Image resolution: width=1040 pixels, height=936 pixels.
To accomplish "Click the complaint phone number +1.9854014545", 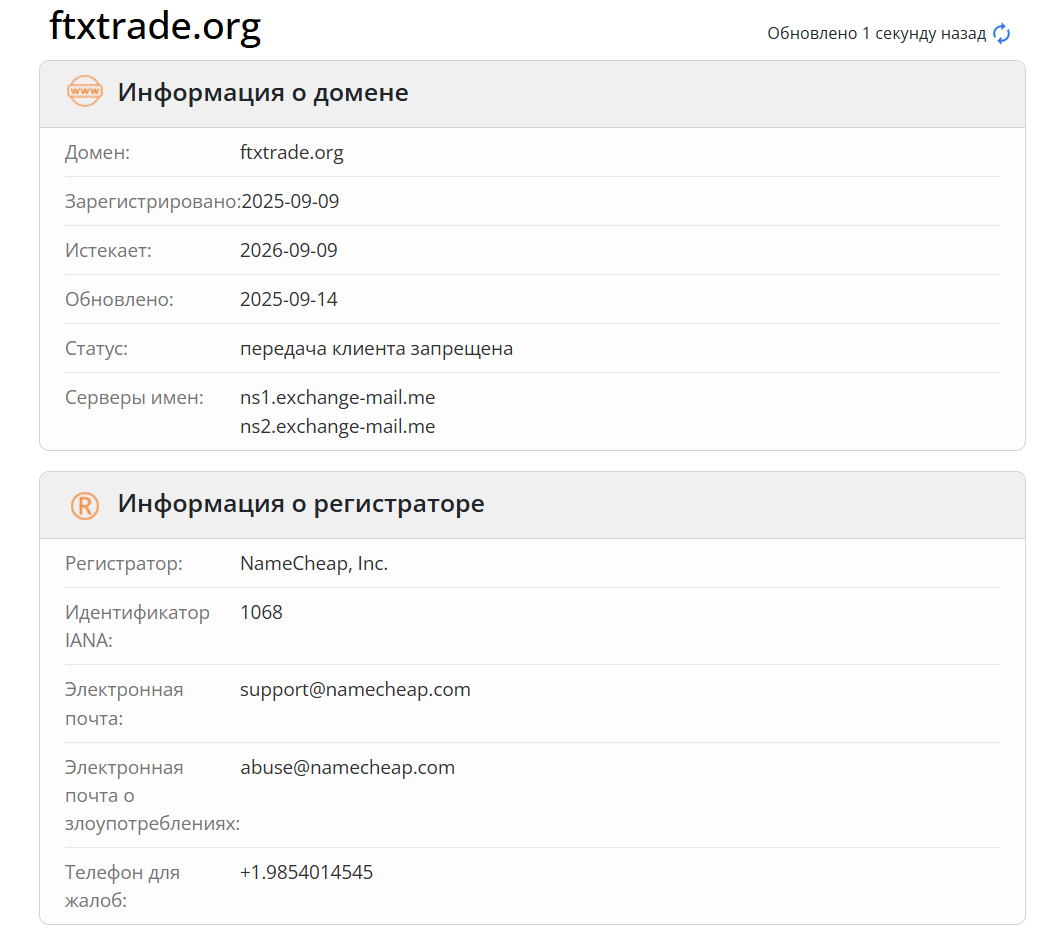I will pyautogui.click(x=306, y=871).
